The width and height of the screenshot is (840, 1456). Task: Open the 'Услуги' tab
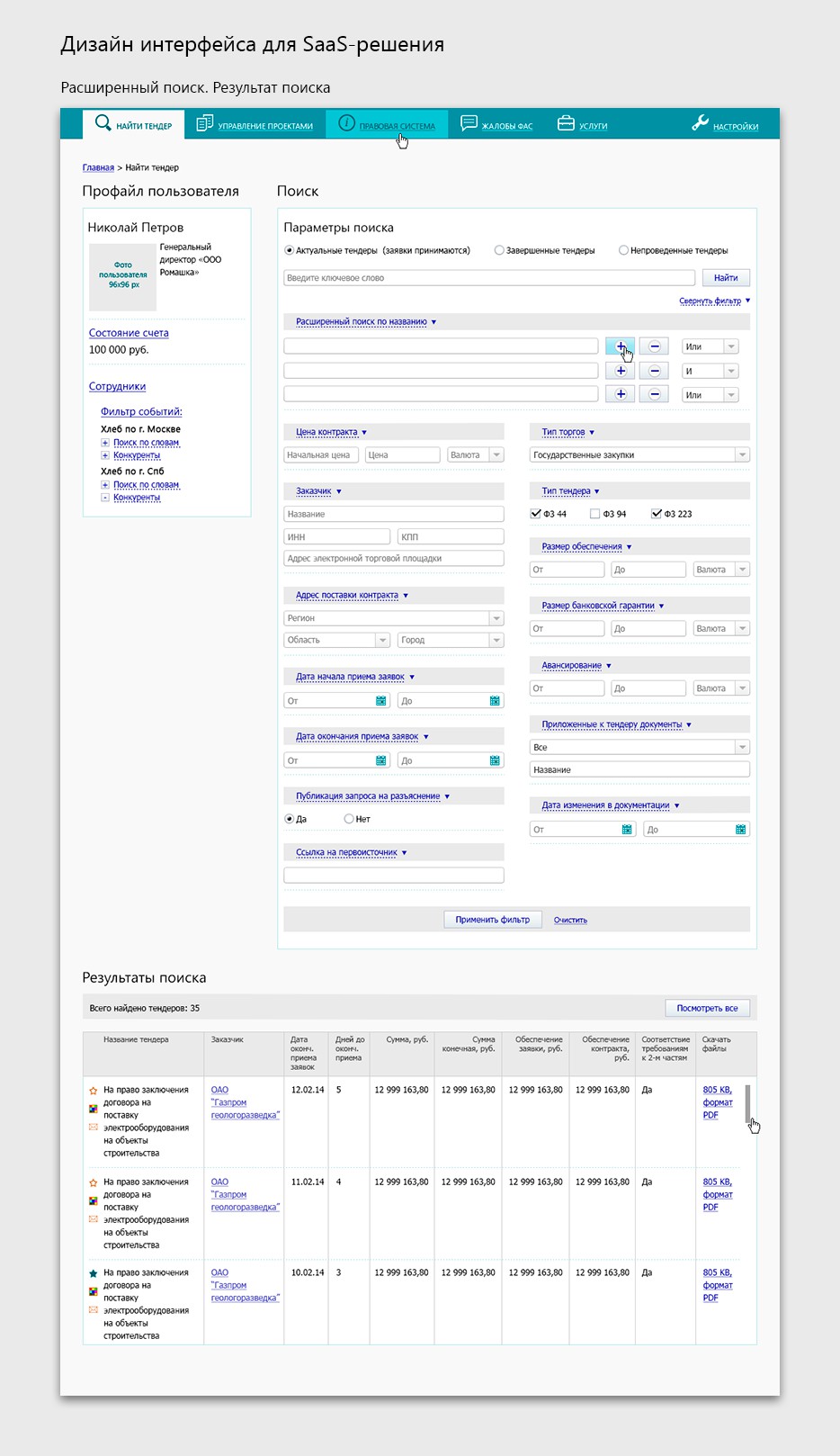coord(582,125)
